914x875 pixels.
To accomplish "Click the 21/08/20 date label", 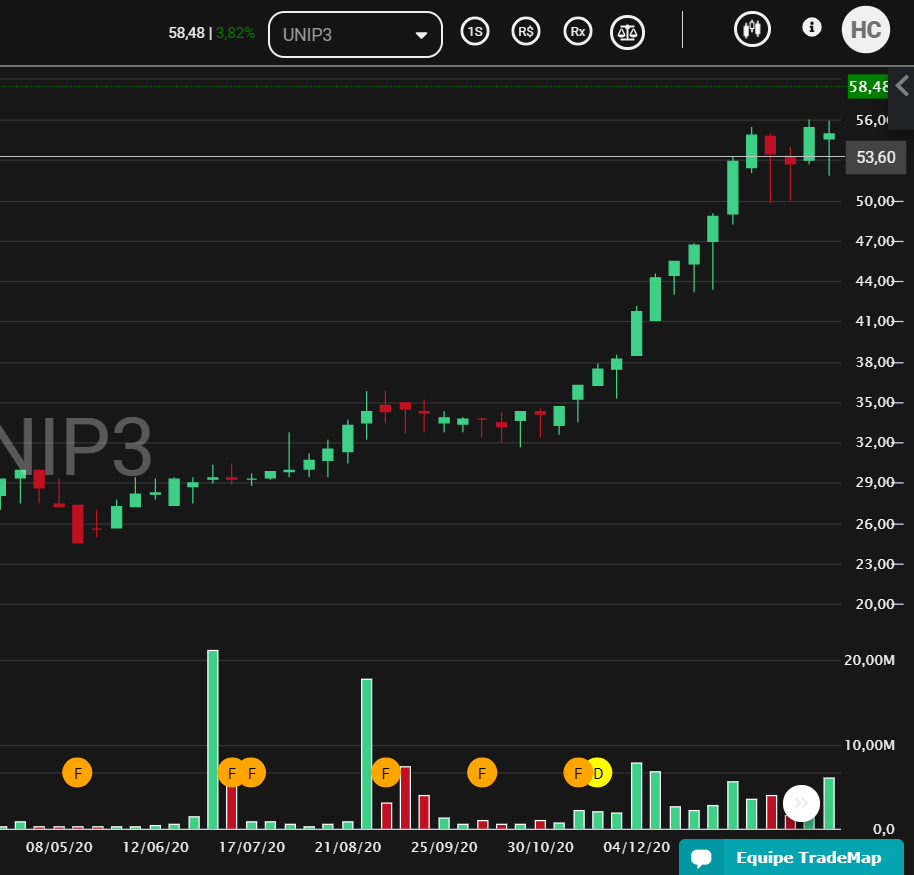I will pos(348,847).
